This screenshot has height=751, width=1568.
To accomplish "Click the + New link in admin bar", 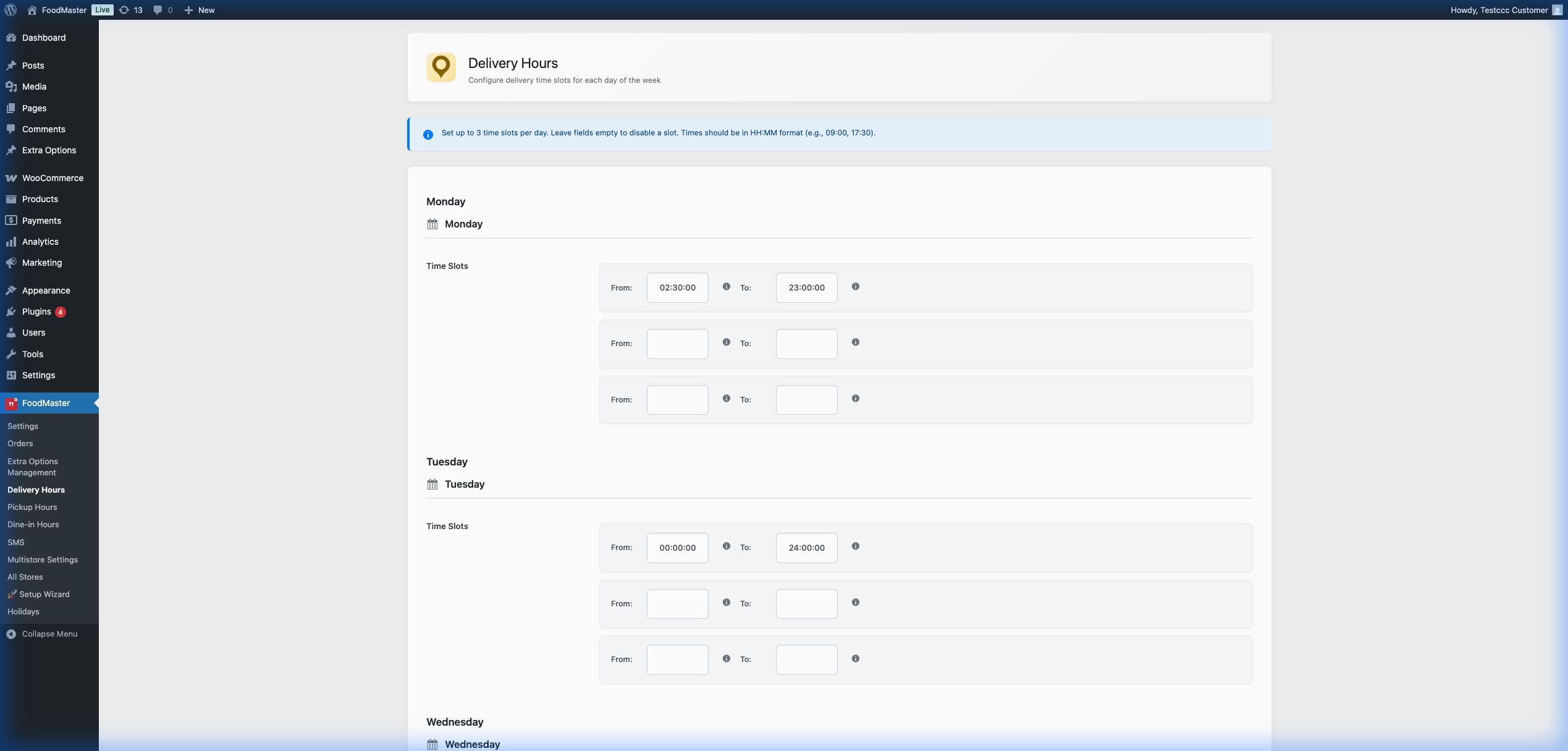I will point(199,10).
